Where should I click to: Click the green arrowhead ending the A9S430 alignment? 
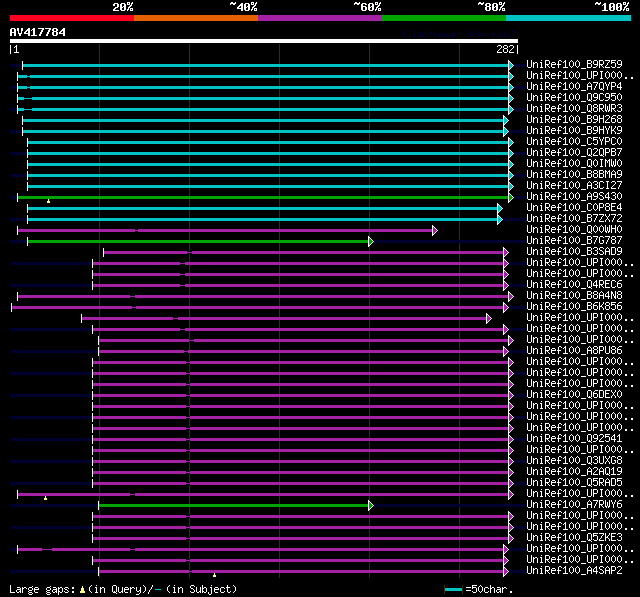511,198
